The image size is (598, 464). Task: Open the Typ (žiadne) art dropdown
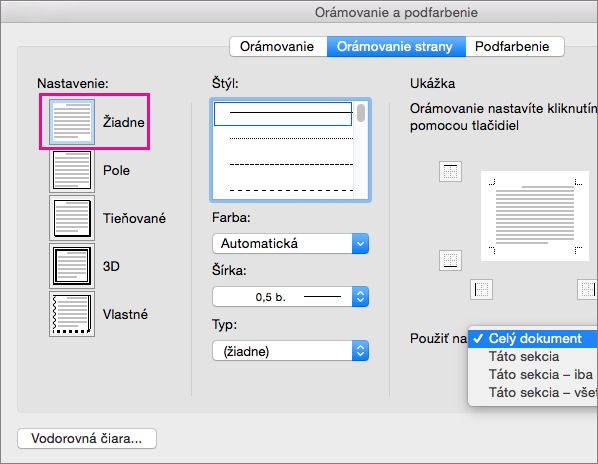pos(291,351)
